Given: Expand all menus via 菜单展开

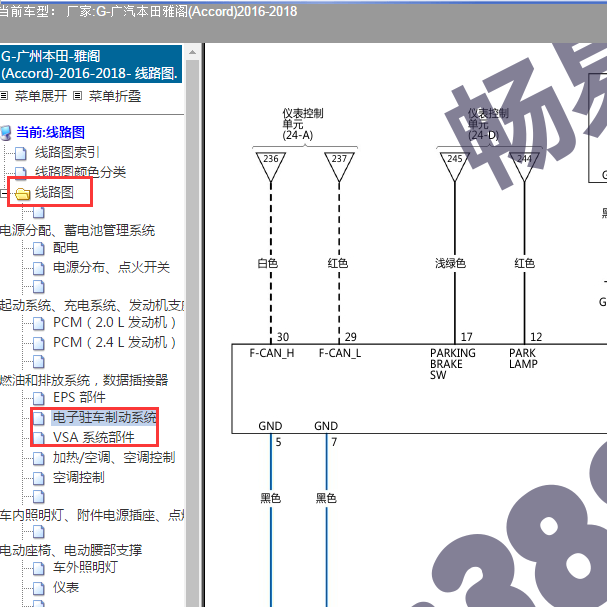Looking at the screenshot, I should (41, 96).
